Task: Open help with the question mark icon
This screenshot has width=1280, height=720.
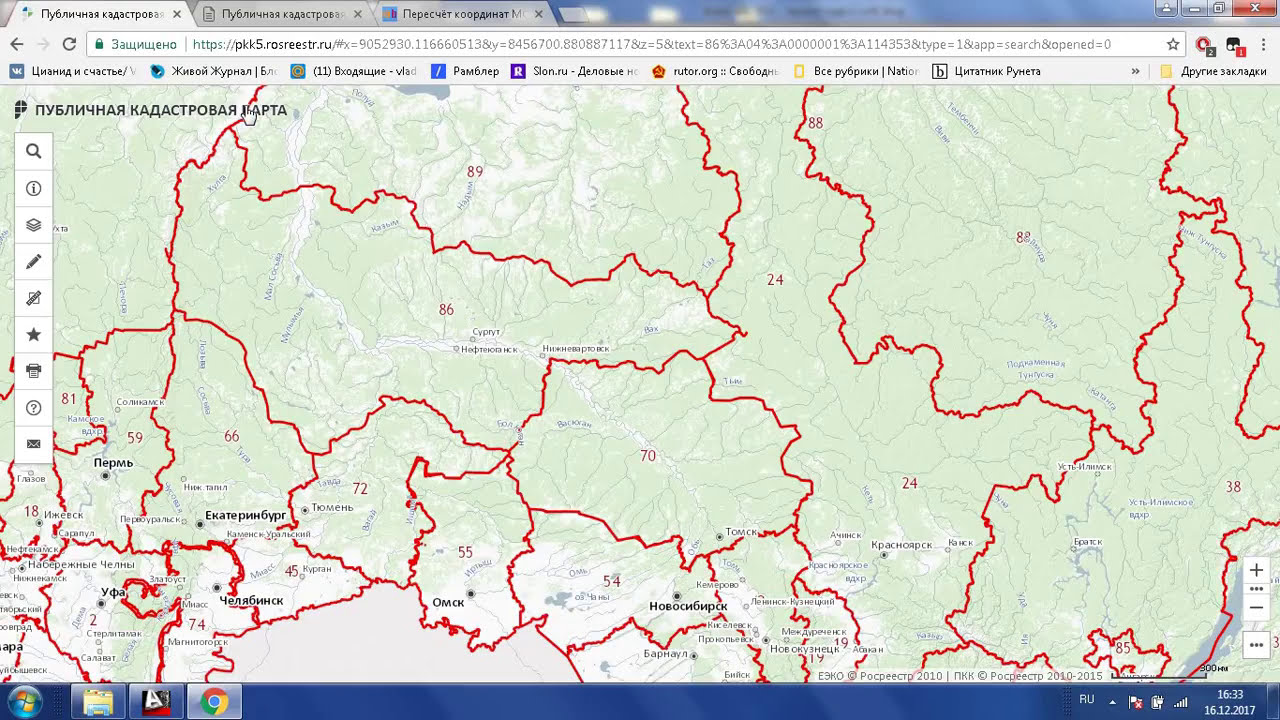Action: click(x=33, y=408)
